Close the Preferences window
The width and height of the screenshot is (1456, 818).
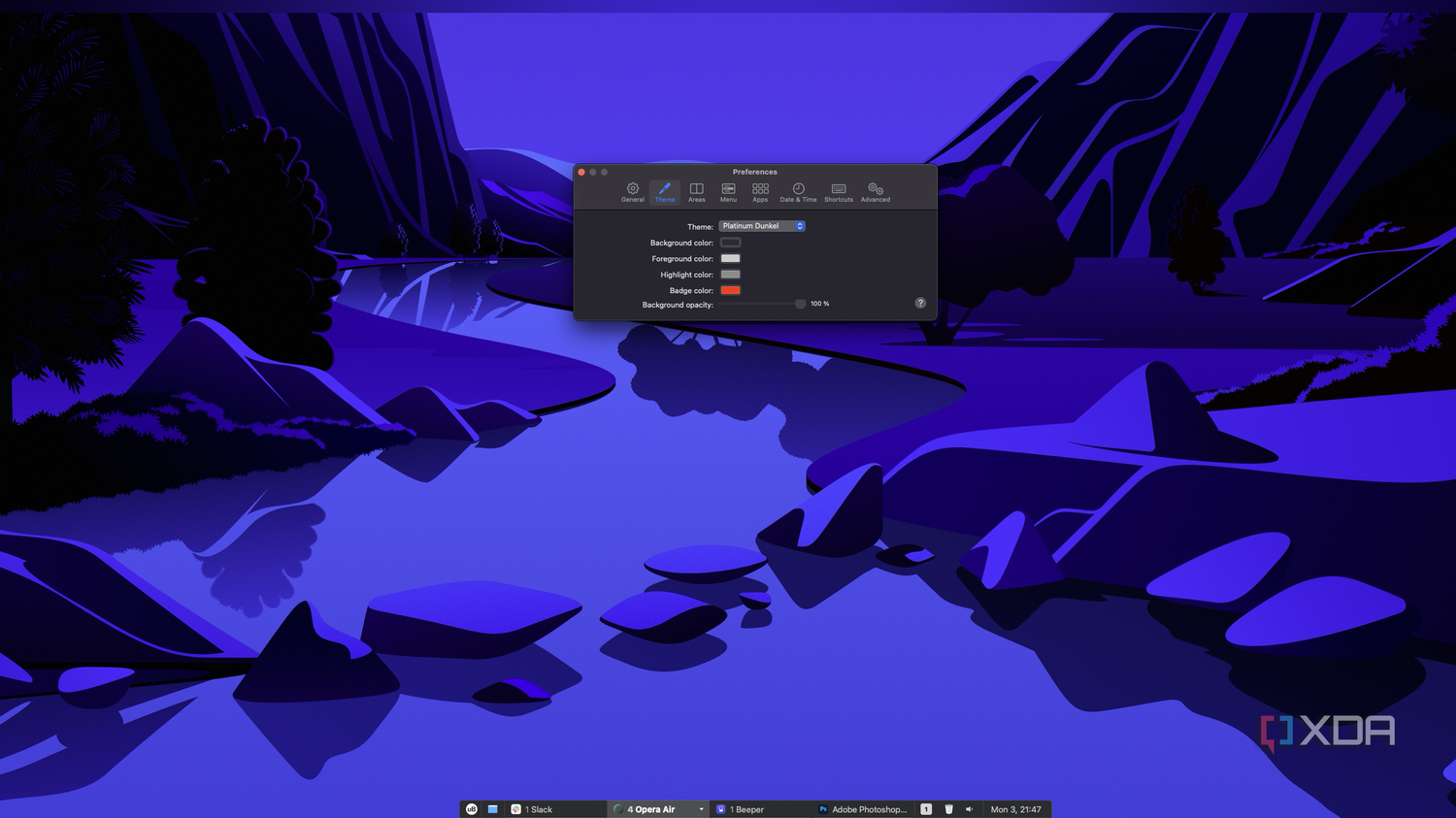coord(581,172)
